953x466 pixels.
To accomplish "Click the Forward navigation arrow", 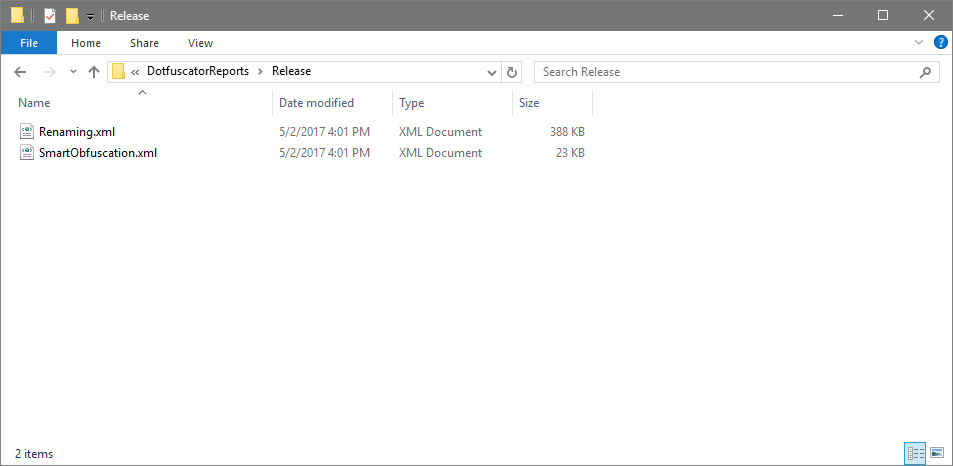I will (50, 72).
